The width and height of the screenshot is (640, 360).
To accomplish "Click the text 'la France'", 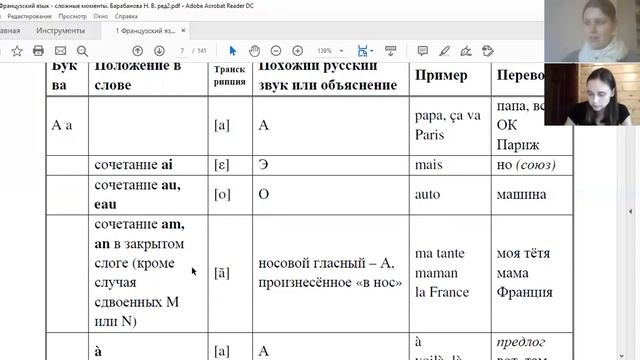I will (x=442, y=292).
